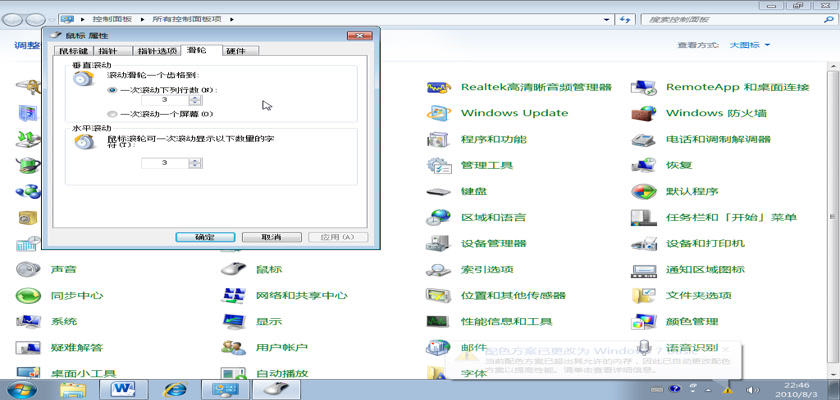Viewport: 840px width, 400px height.
Task: Switch to the 指针选项 tab
Action: click(157, 51)
